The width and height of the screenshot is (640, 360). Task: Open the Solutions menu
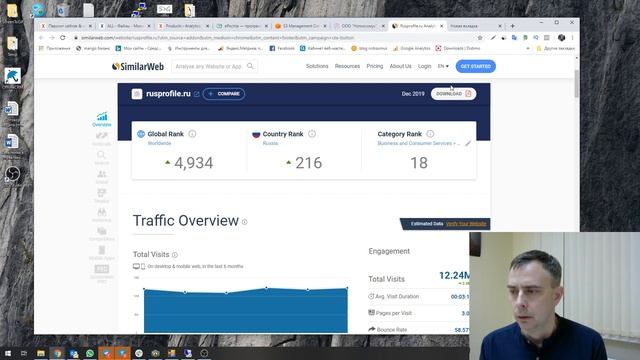pyautogui.click(x=317, y=66)
